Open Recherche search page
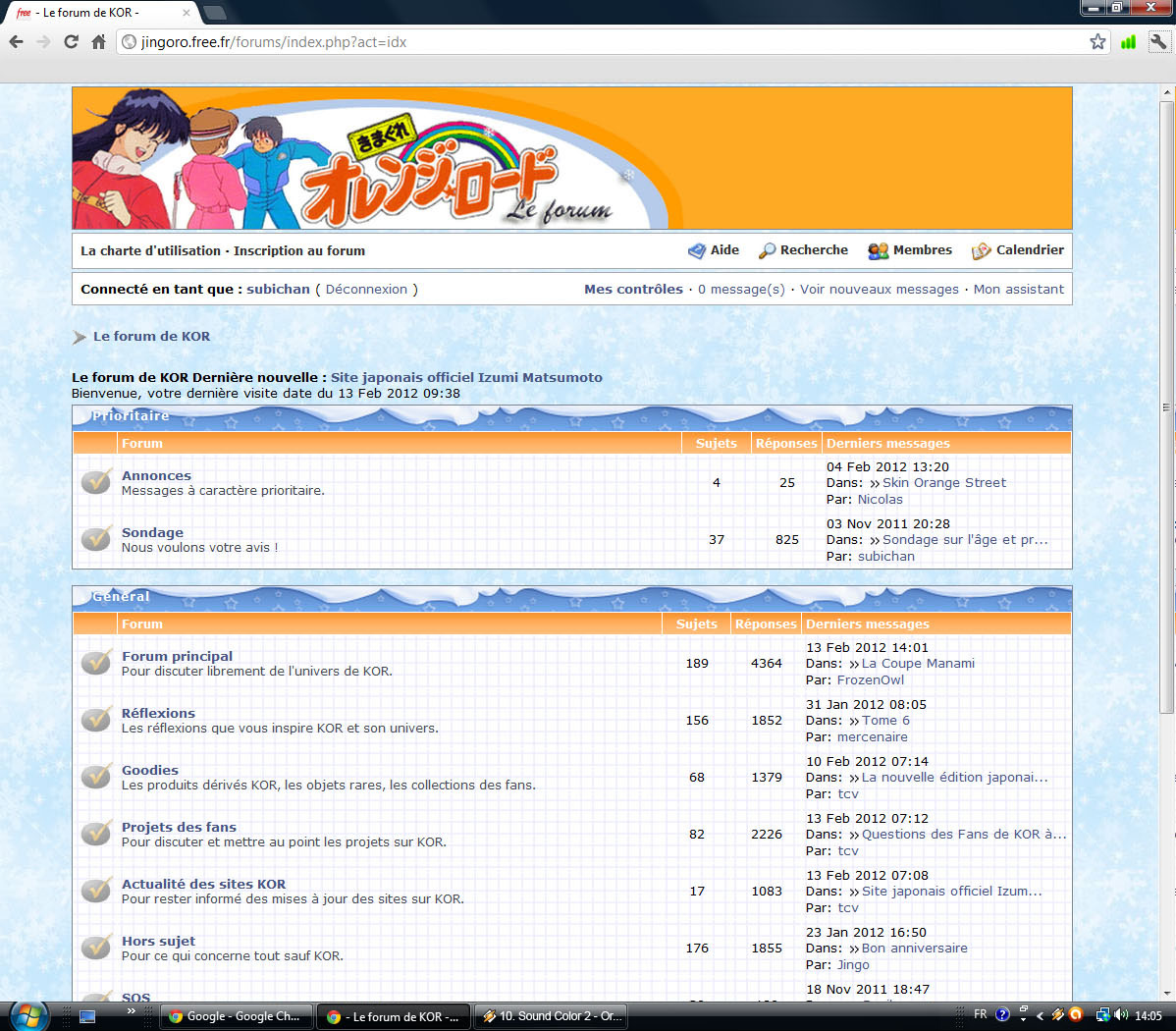This screenshot has width=1176, height=1031. click(803, 250)
